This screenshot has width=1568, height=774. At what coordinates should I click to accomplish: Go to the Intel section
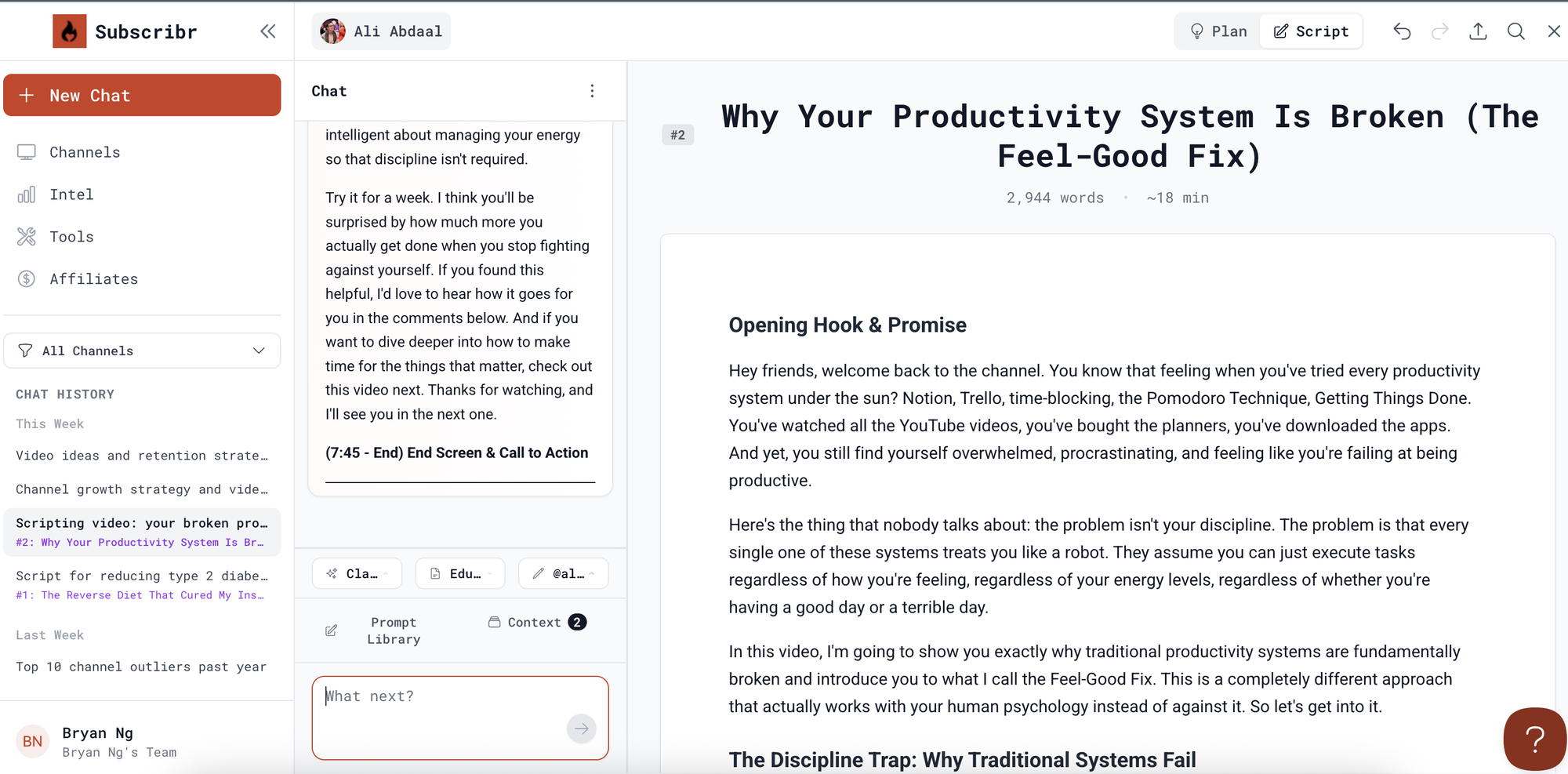point(71,194)
